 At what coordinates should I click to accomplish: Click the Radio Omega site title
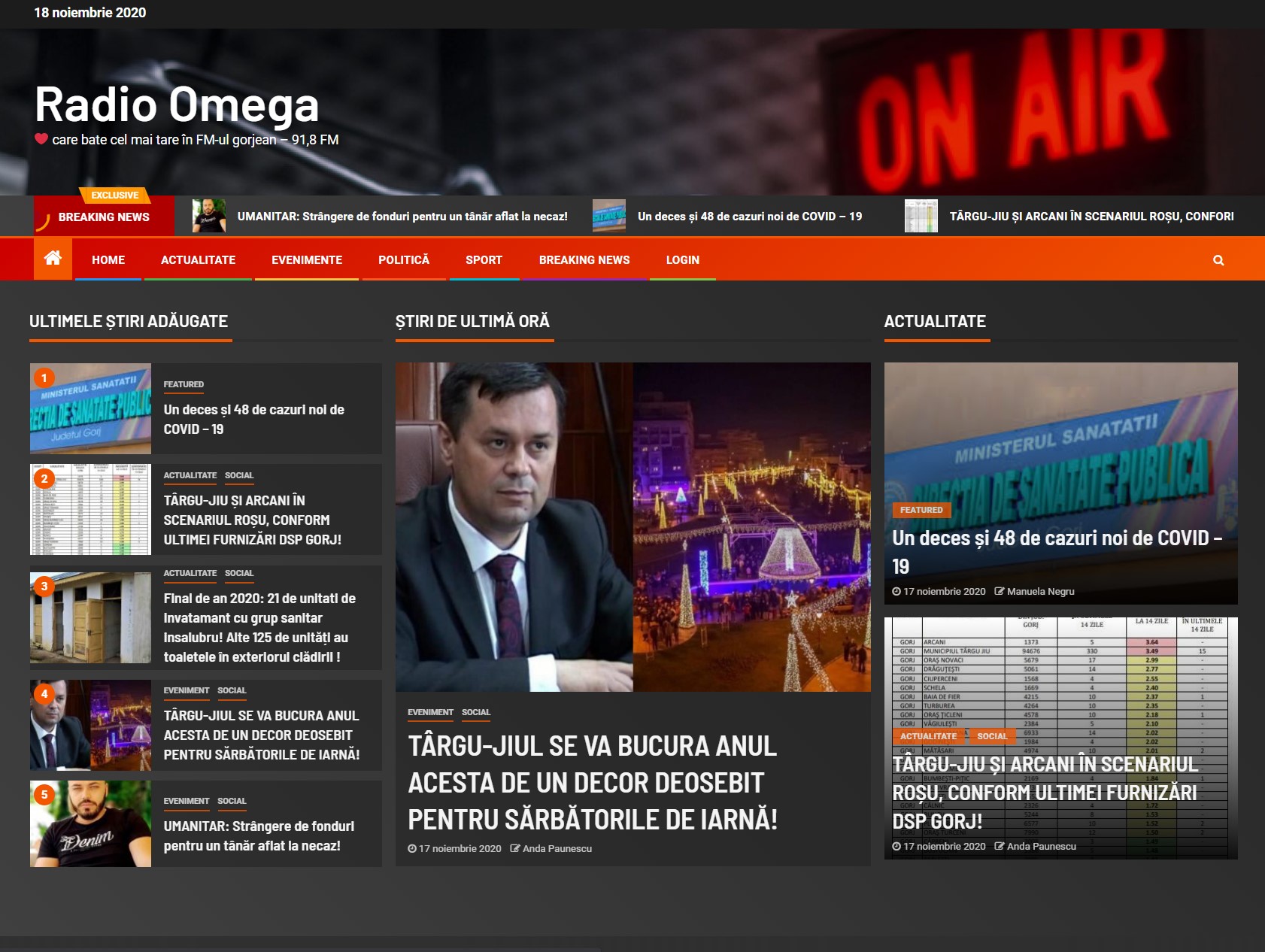[x=177, y=104]
